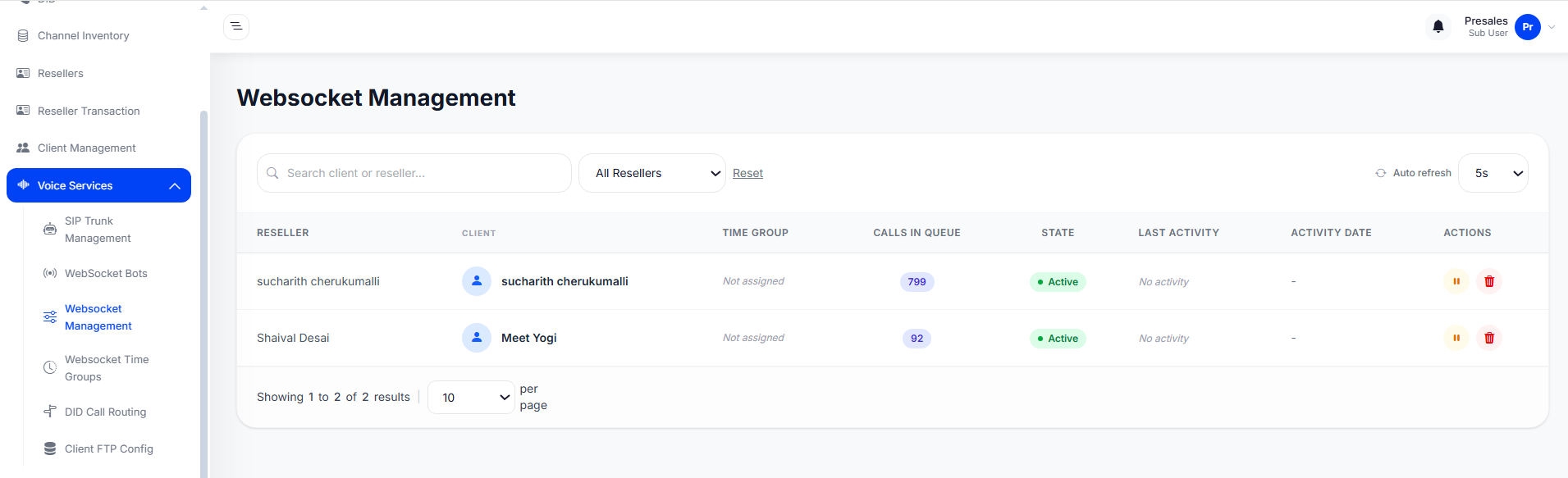
Task: Delete the Meet Yogi row
Action: coord(1489,338)
